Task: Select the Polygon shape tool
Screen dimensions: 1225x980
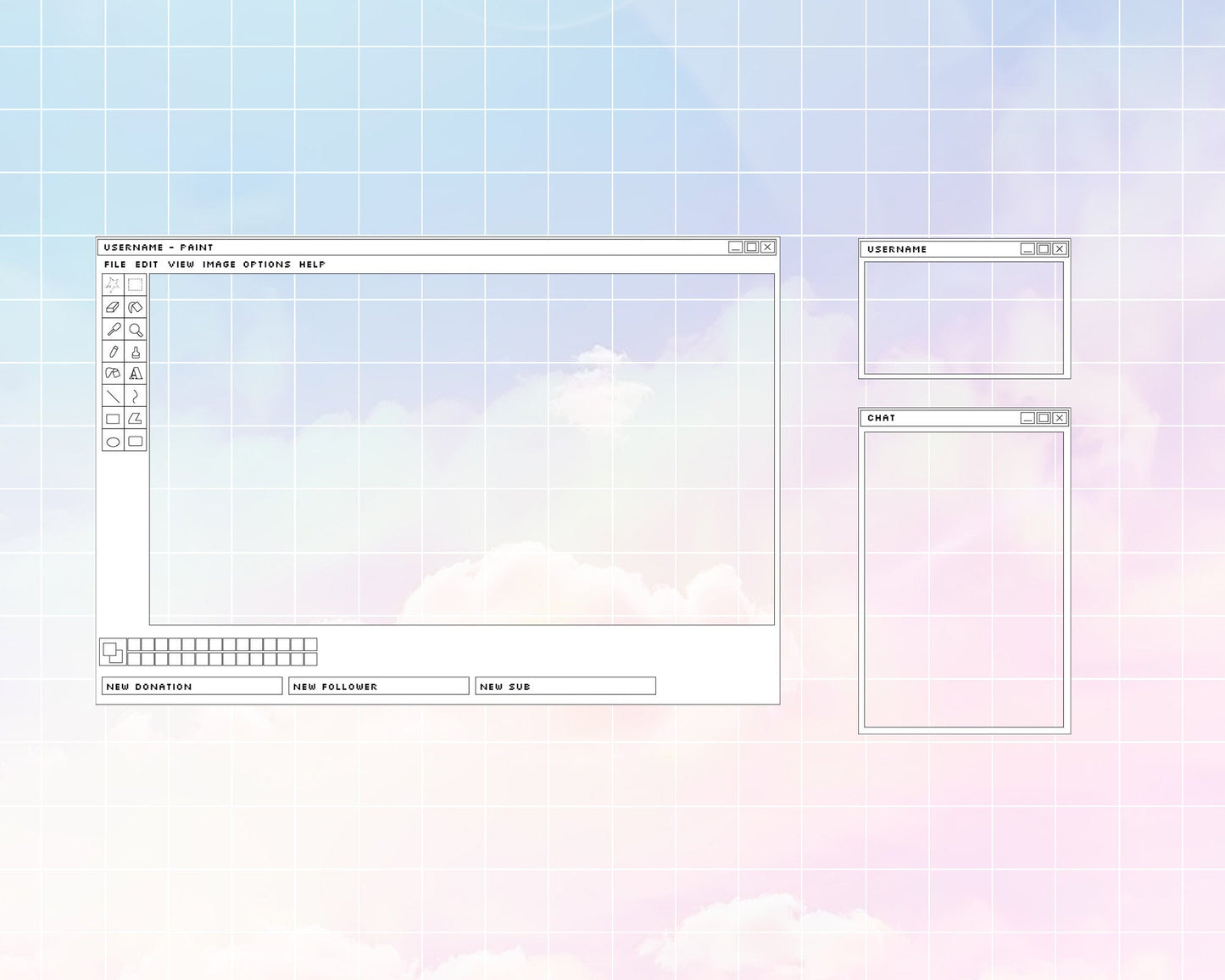Action: (136, 417)
